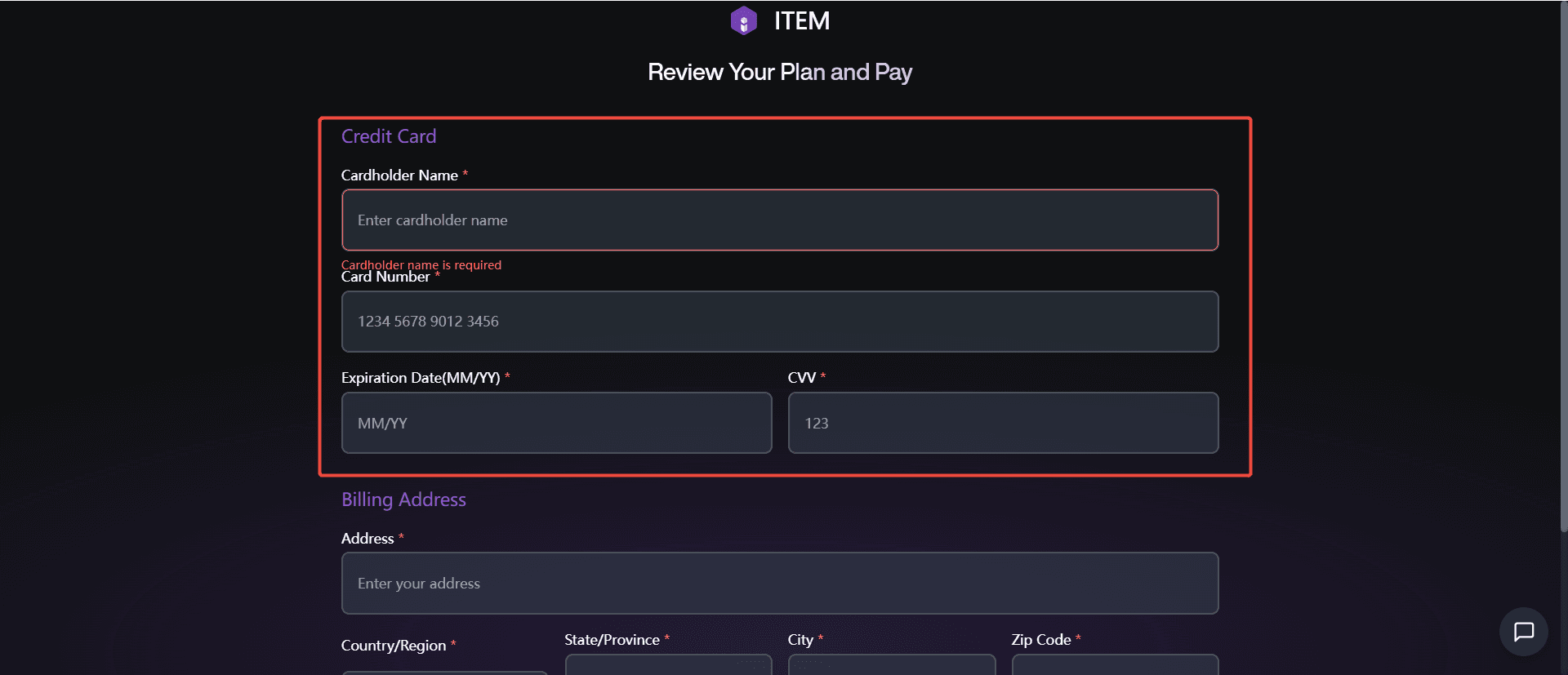1568x675 pixels.
Task: Focus the billing Address field
Action: [x=779, y=583]
